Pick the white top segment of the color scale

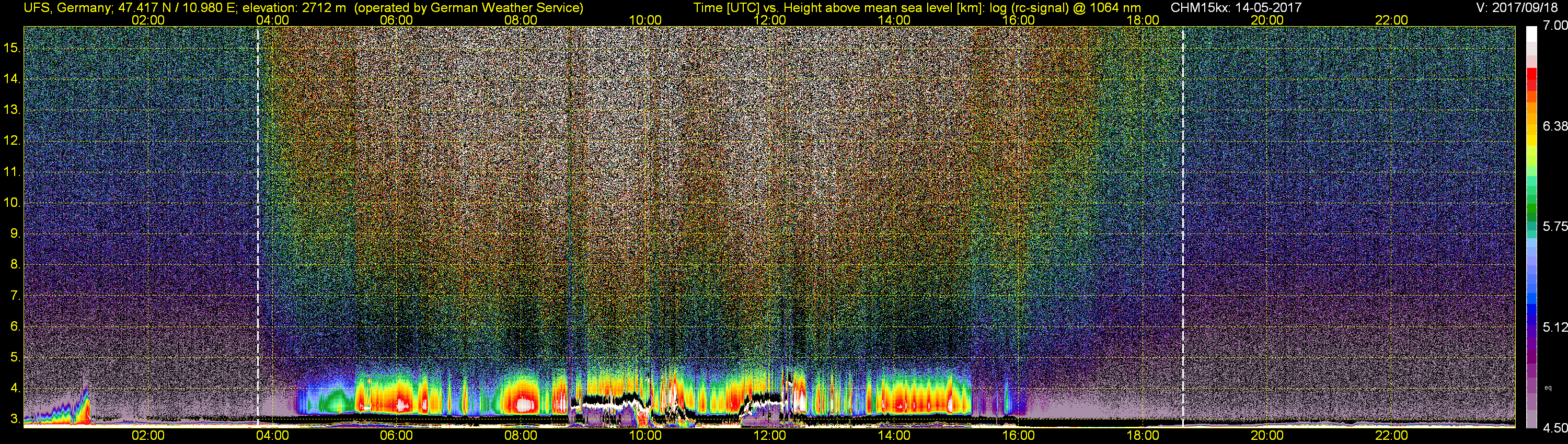[x=1531, y=33]
